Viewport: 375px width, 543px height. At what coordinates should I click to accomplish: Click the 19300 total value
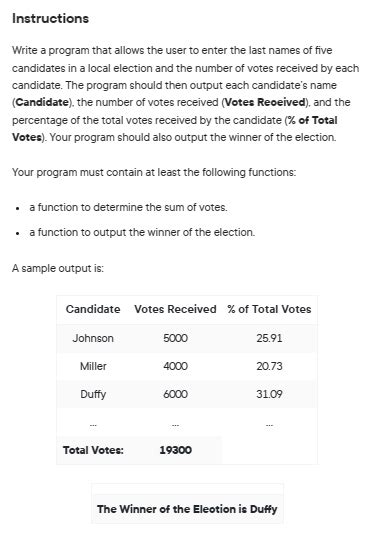pyautogui.click(x=176, y=450)
